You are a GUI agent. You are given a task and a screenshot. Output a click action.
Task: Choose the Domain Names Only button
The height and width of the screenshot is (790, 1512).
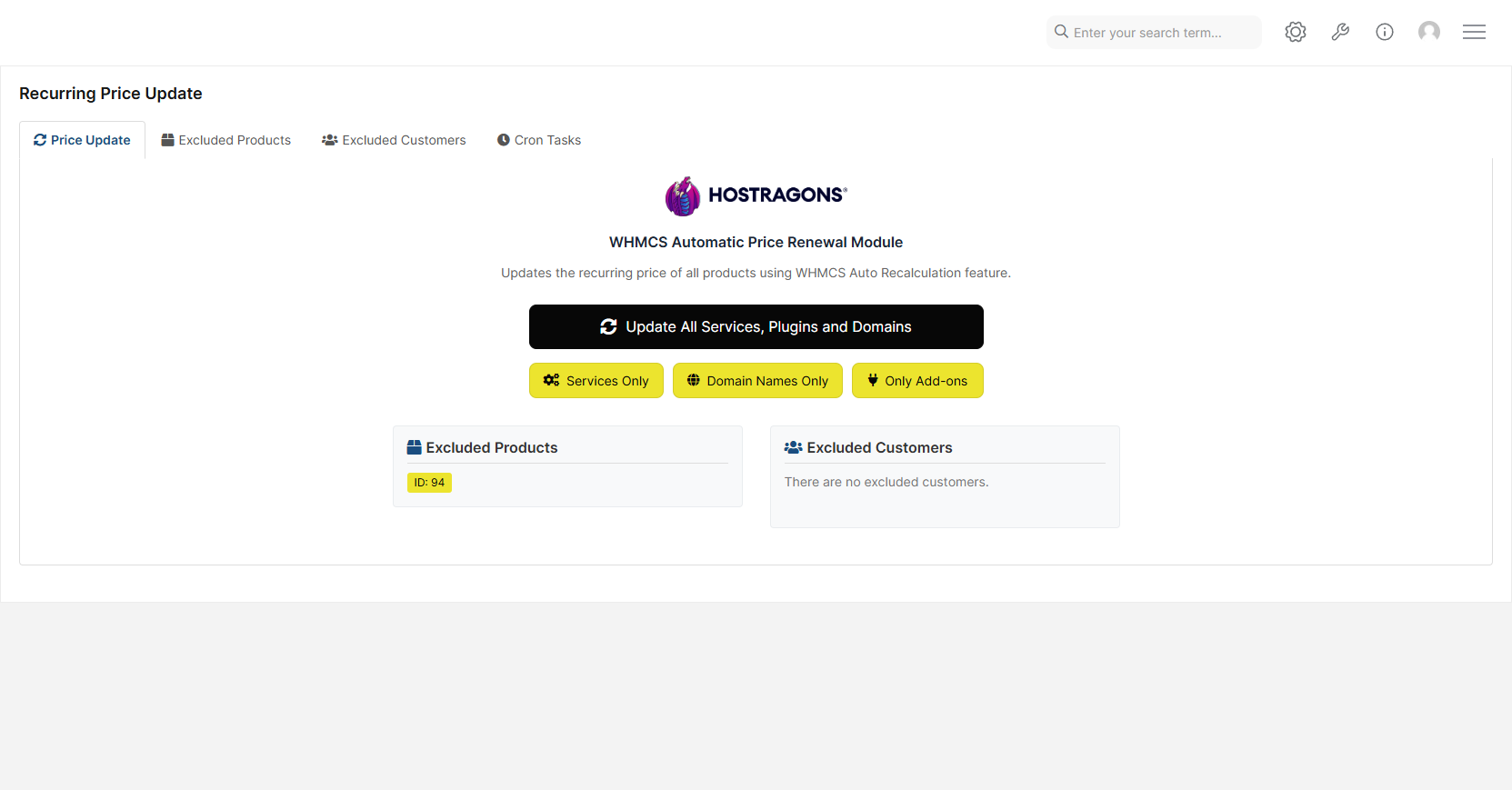click(757, 381)
